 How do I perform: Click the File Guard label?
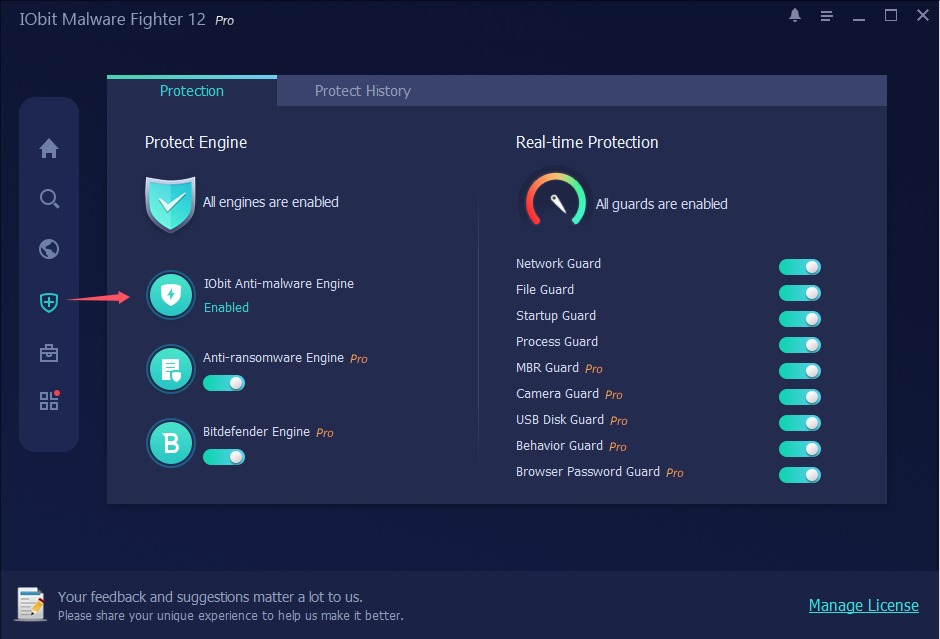(x=545, y=290)
